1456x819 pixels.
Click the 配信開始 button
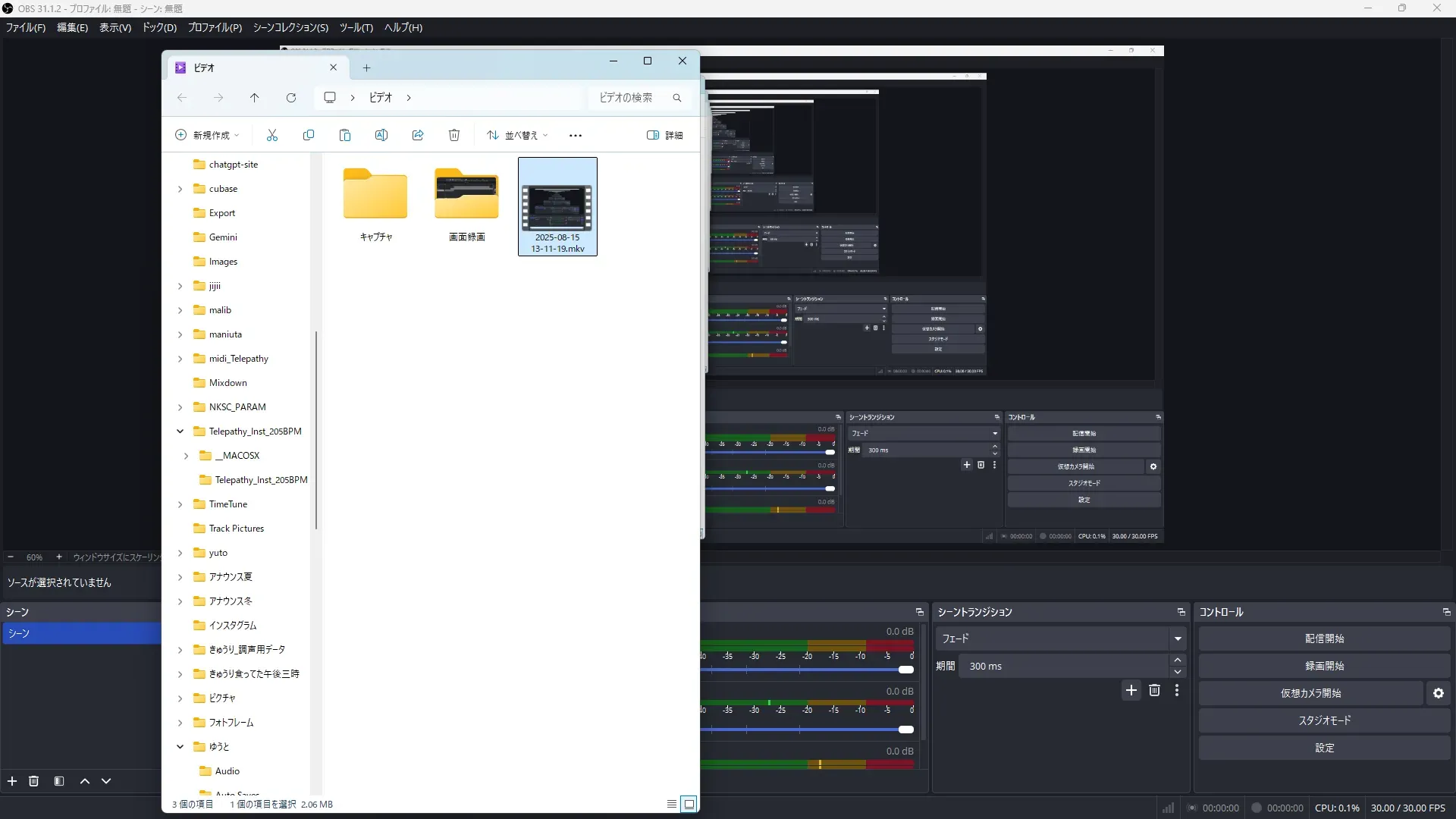pos(1324,639)
